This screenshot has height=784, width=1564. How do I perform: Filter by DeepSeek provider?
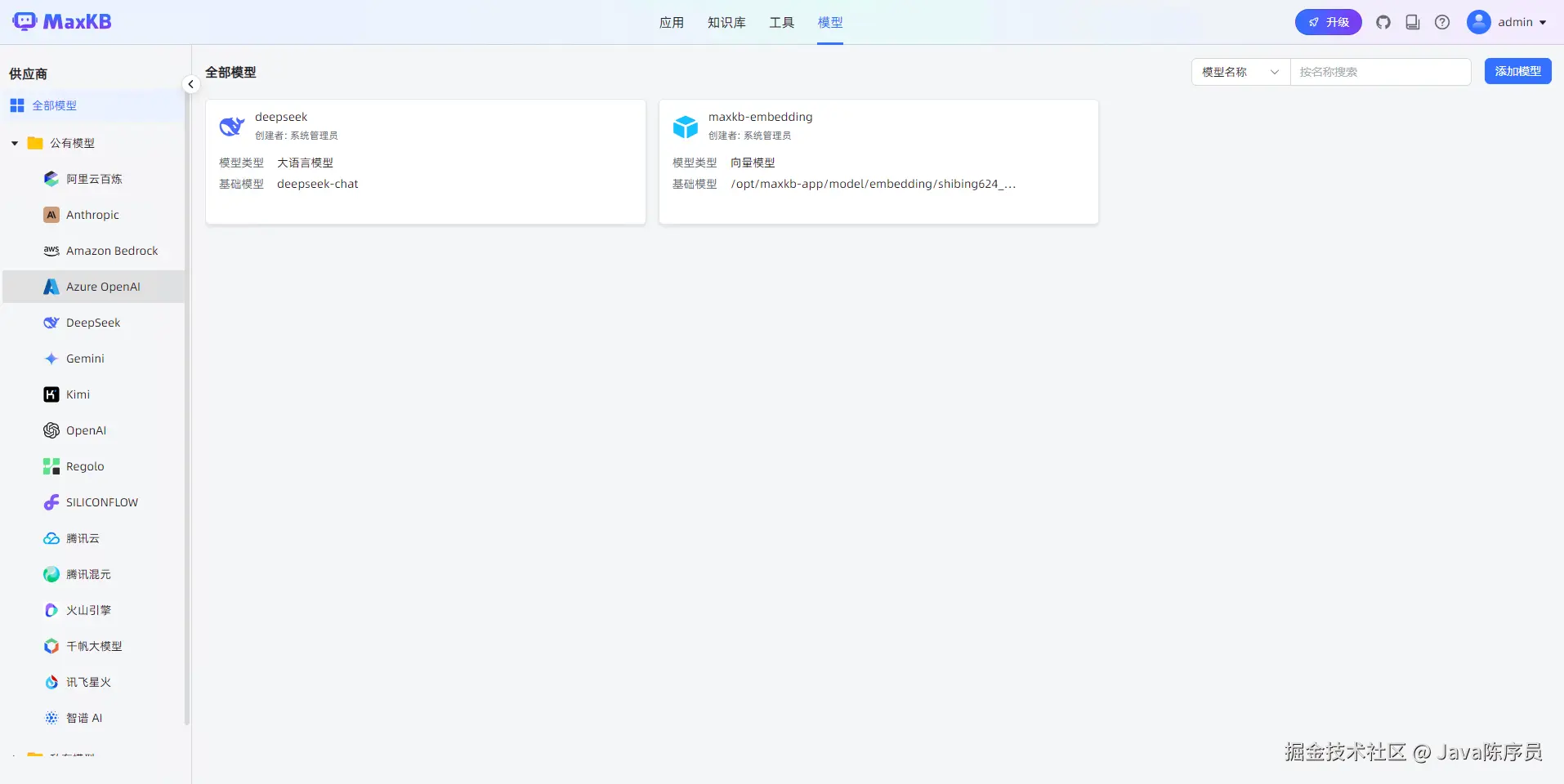(95, 323)
